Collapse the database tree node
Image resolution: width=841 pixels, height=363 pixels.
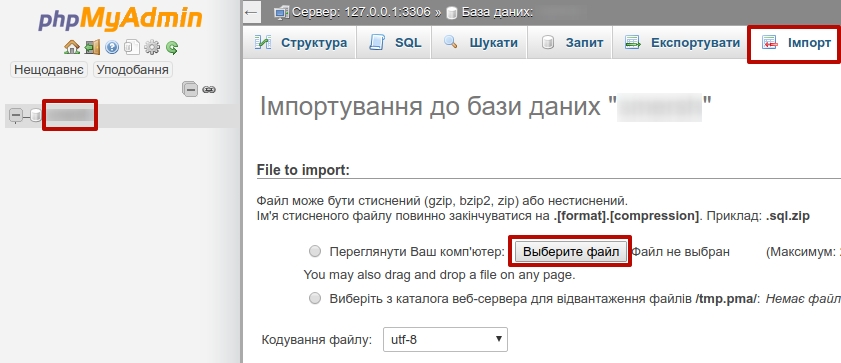click(x=17, y=115)
